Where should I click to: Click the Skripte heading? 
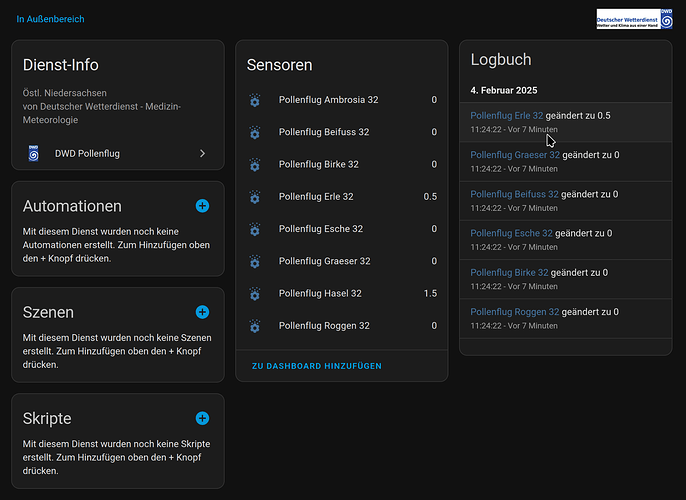coord(47,419)
